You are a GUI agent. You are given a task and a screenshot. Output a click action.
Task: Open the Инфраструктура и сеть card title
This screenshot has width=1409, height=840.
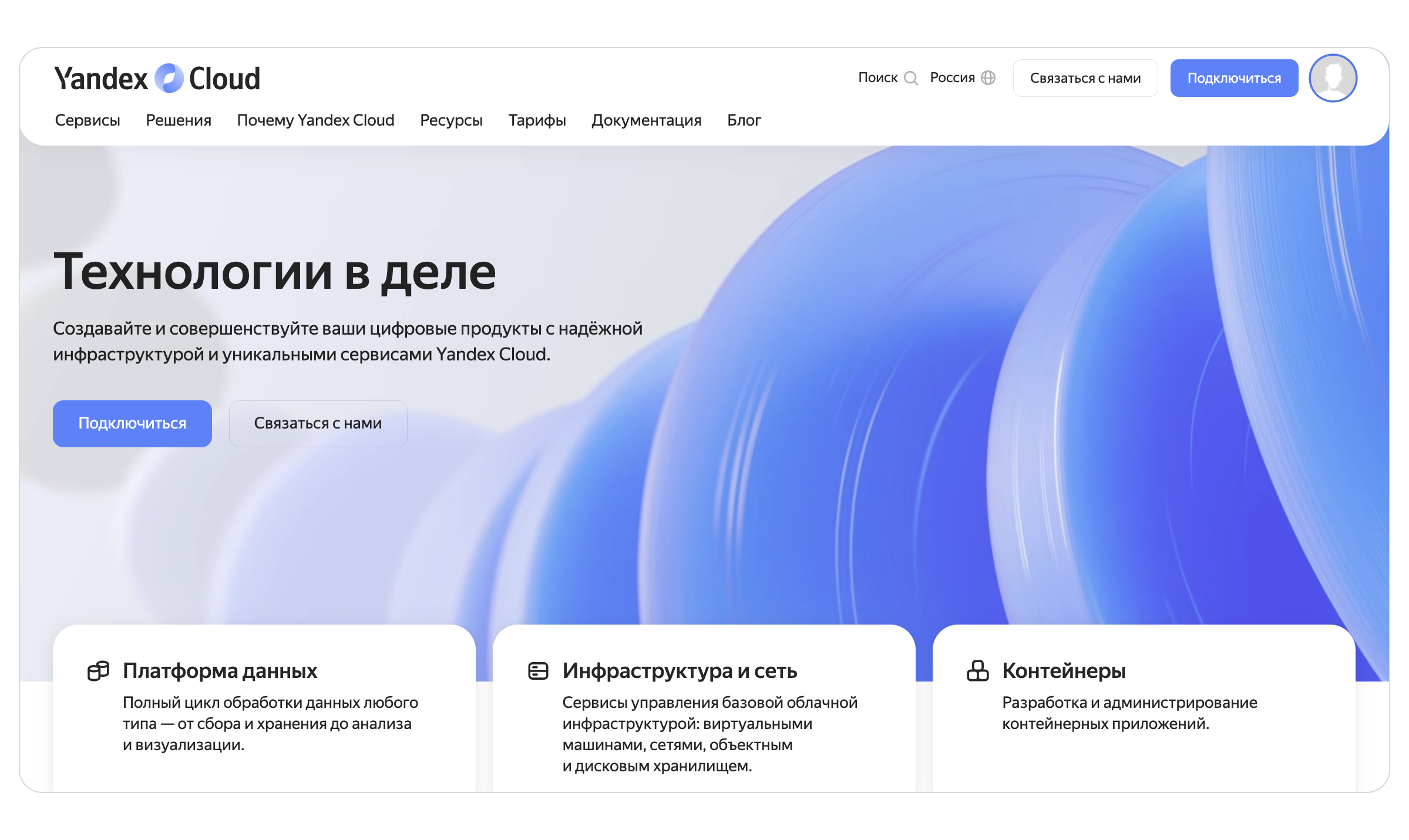680,671
